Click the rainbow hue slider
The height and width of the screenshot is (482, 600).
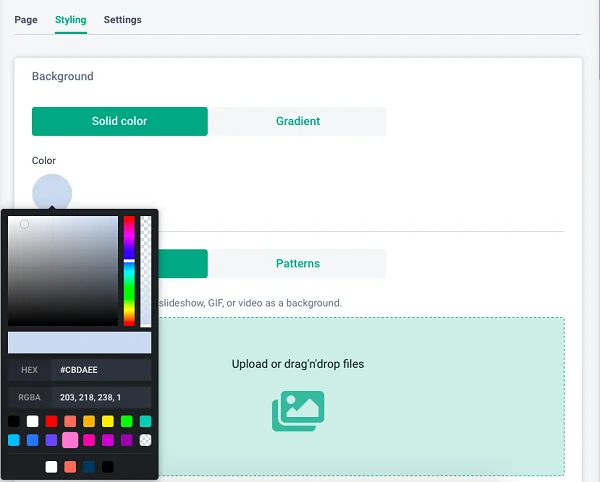(129, 270)
